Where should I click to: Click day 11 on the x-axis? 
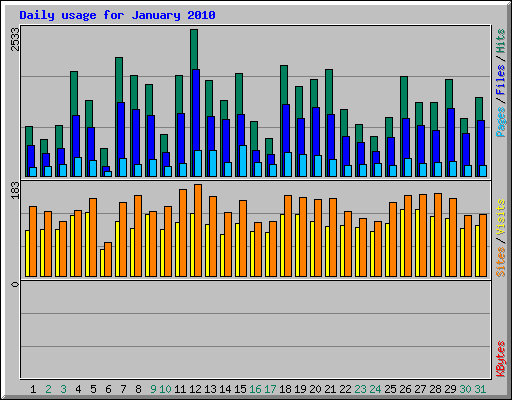(180, 389)
